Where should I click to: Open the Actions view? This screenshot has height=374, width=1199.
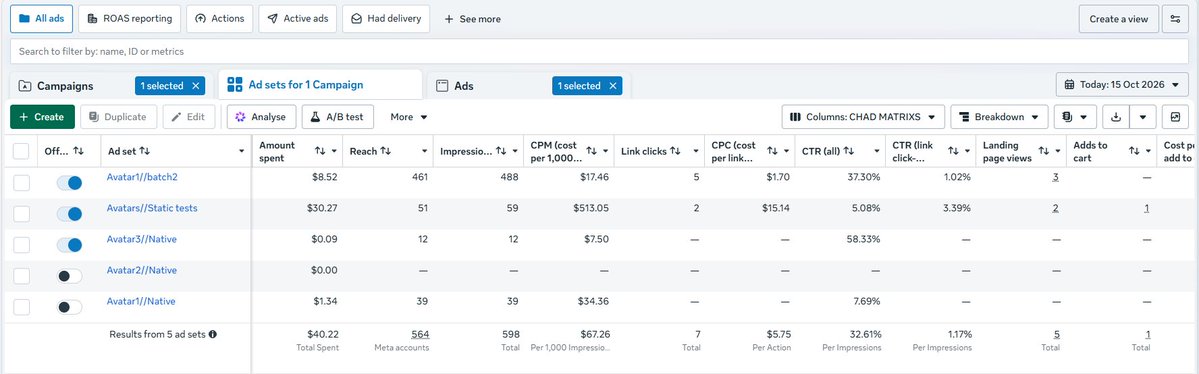[x=219, y=19]
